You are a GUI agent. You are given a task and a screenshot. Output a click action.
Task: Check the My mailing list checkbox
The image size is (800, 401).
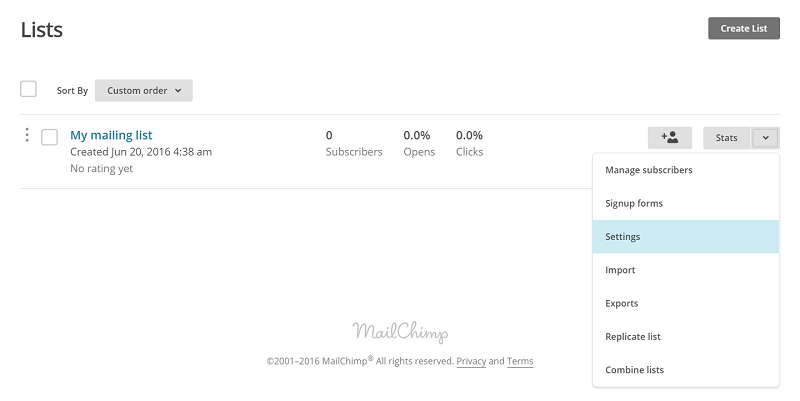click(49, 137)
